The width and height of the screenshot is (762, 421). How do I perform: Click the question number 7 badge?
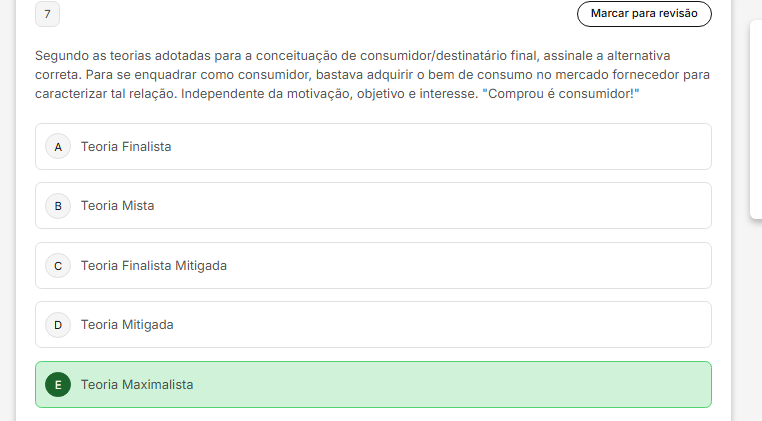click(x=47, y=14)
